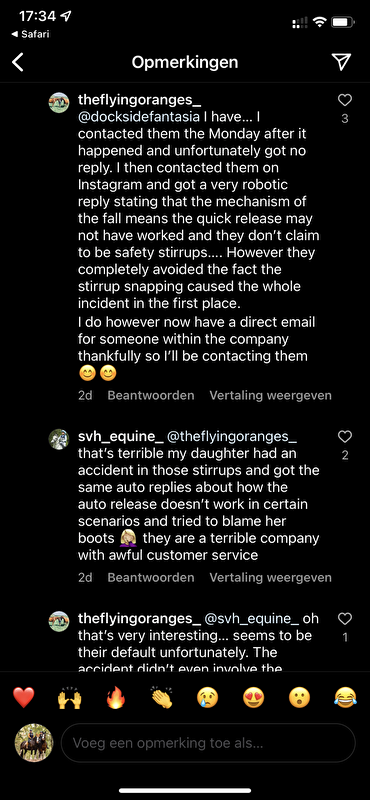This screenshot has width=370, height=800.
Task: Tap Beantwoorden under the svh_equine_ comment
Action: point(151,578)
